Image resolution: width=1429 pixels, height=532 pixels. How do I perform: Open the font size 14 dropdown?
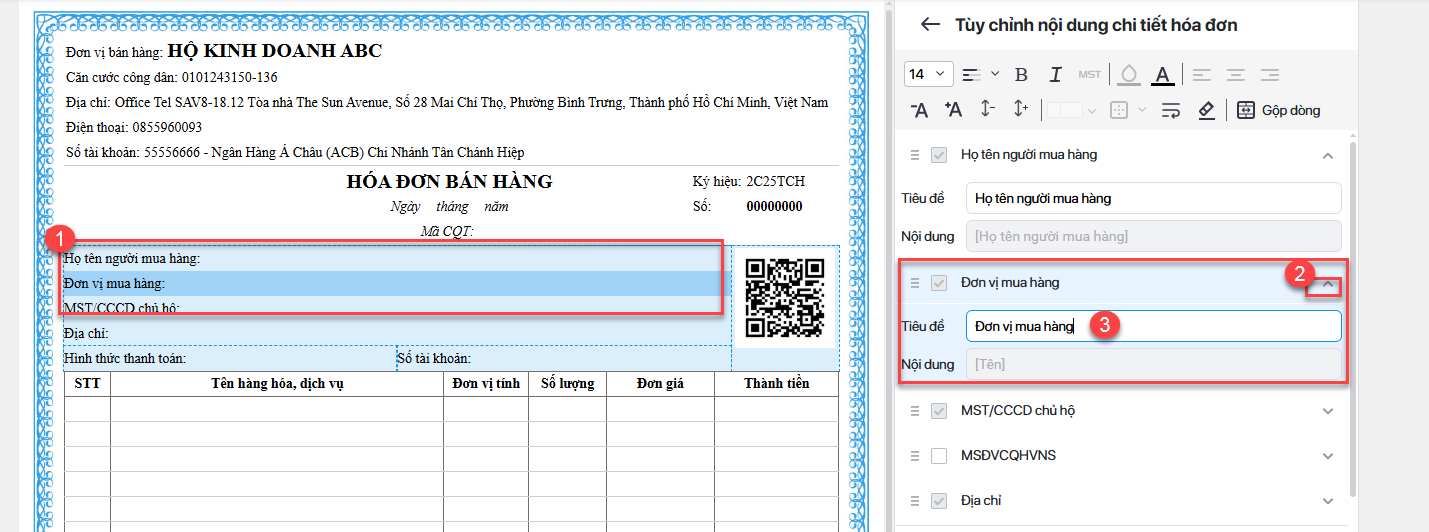[928, 75]
